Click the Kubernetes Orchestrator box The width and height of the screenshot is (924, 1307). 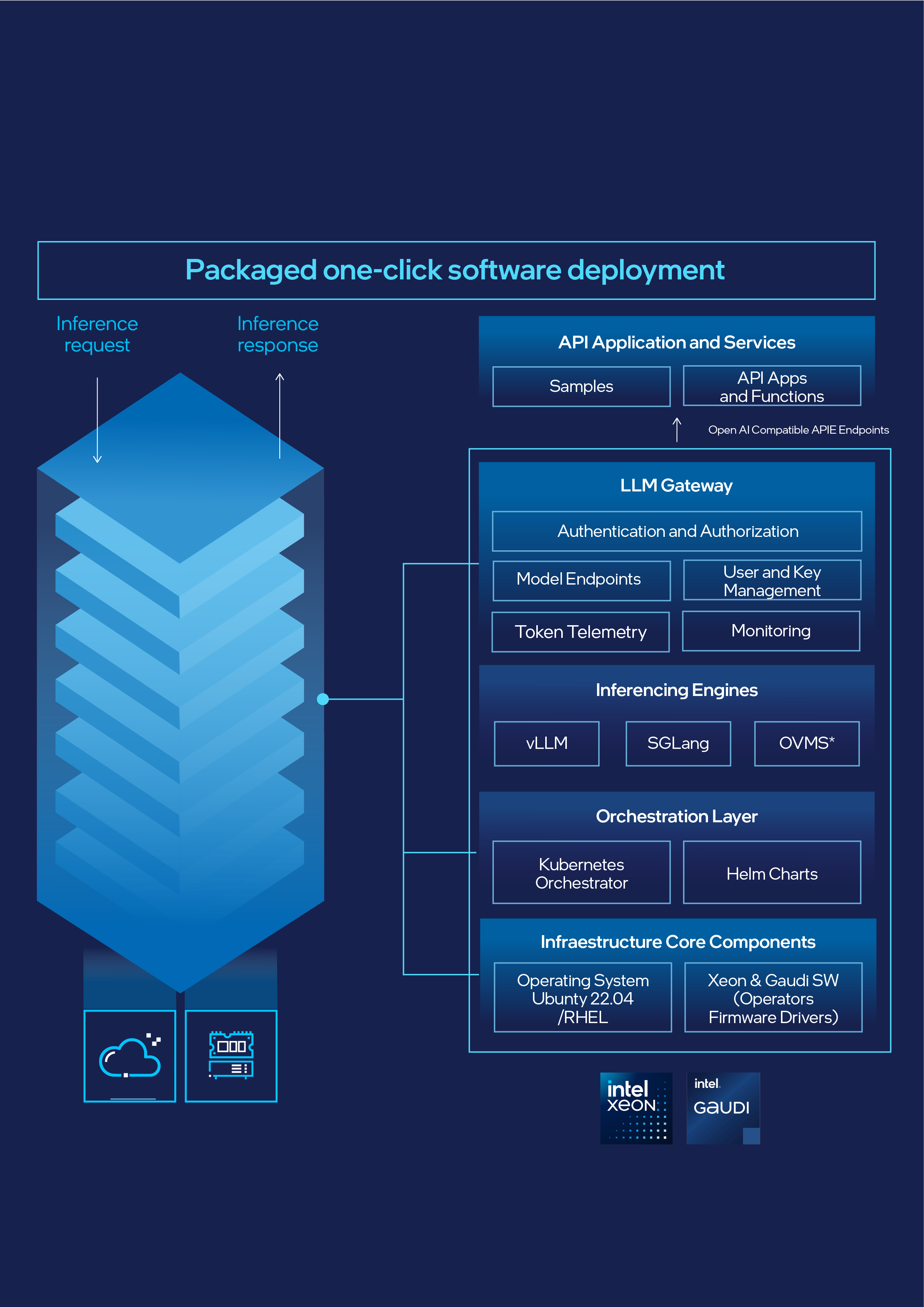coord(581,873)
